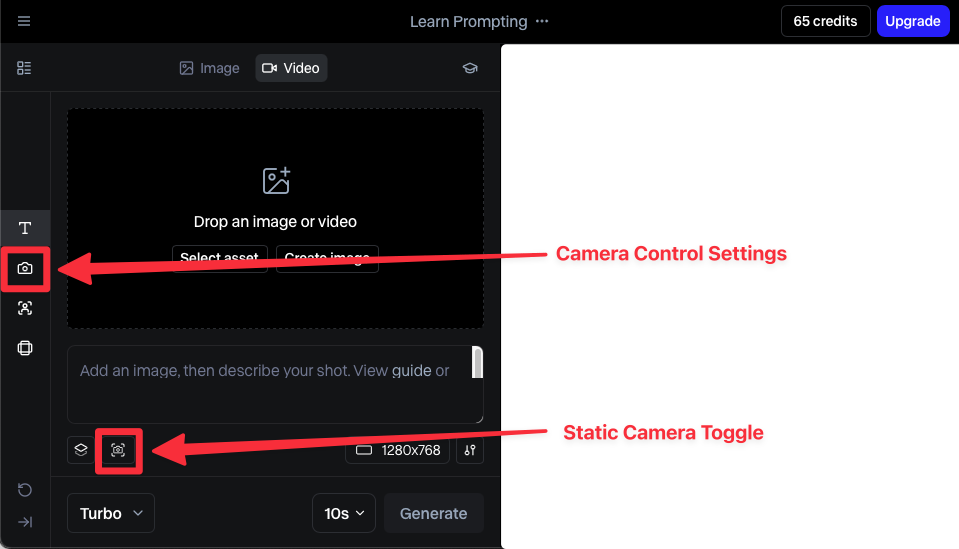Open the 10s duration dropdown
The image size is (959, 549).
(343, 513)
